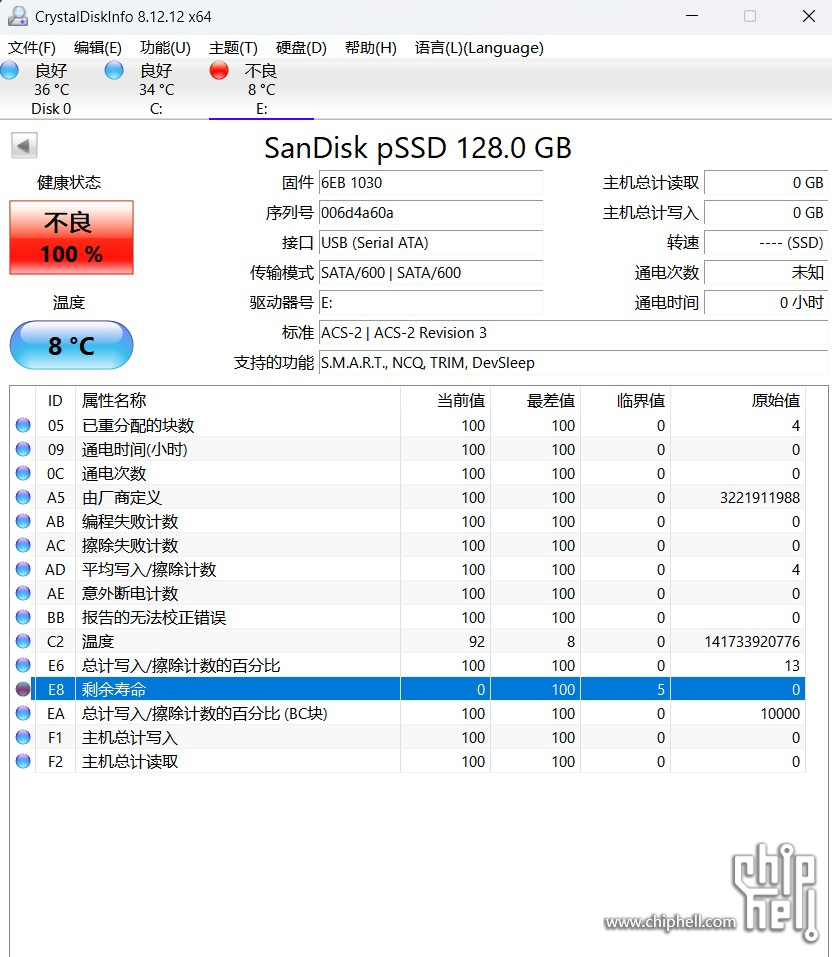
Task: Open the 主题(T) menu
Action: [x=233, y=48]
